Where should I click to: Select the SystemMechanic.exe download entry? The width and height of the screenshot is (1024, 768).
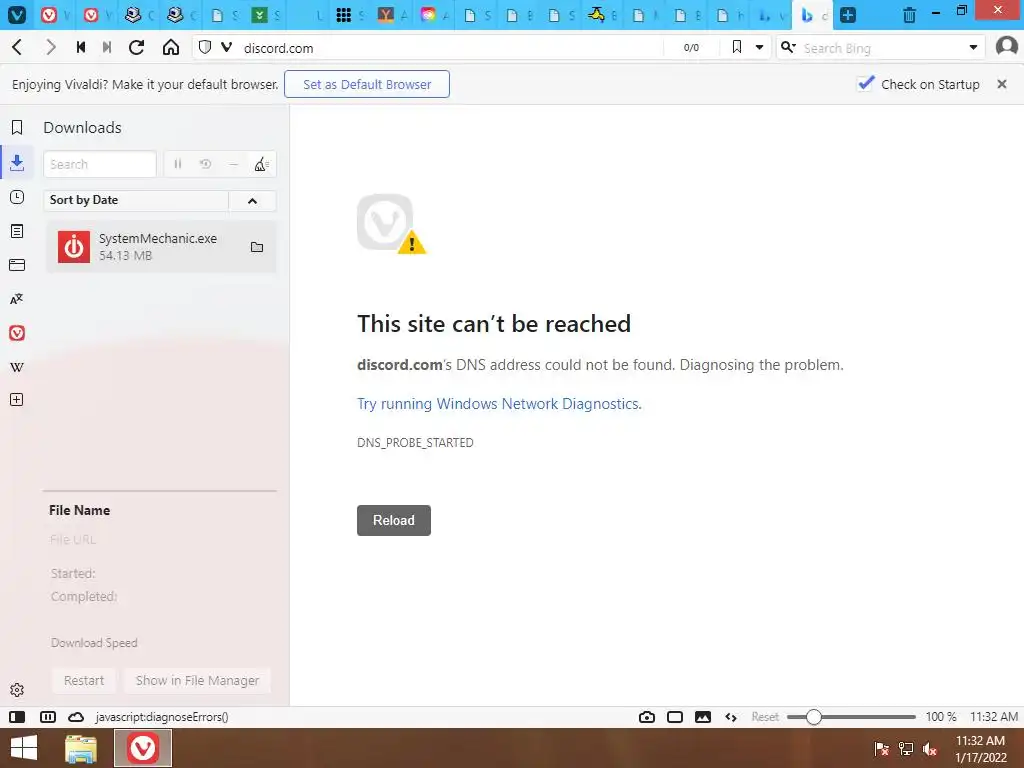[161, 247]
